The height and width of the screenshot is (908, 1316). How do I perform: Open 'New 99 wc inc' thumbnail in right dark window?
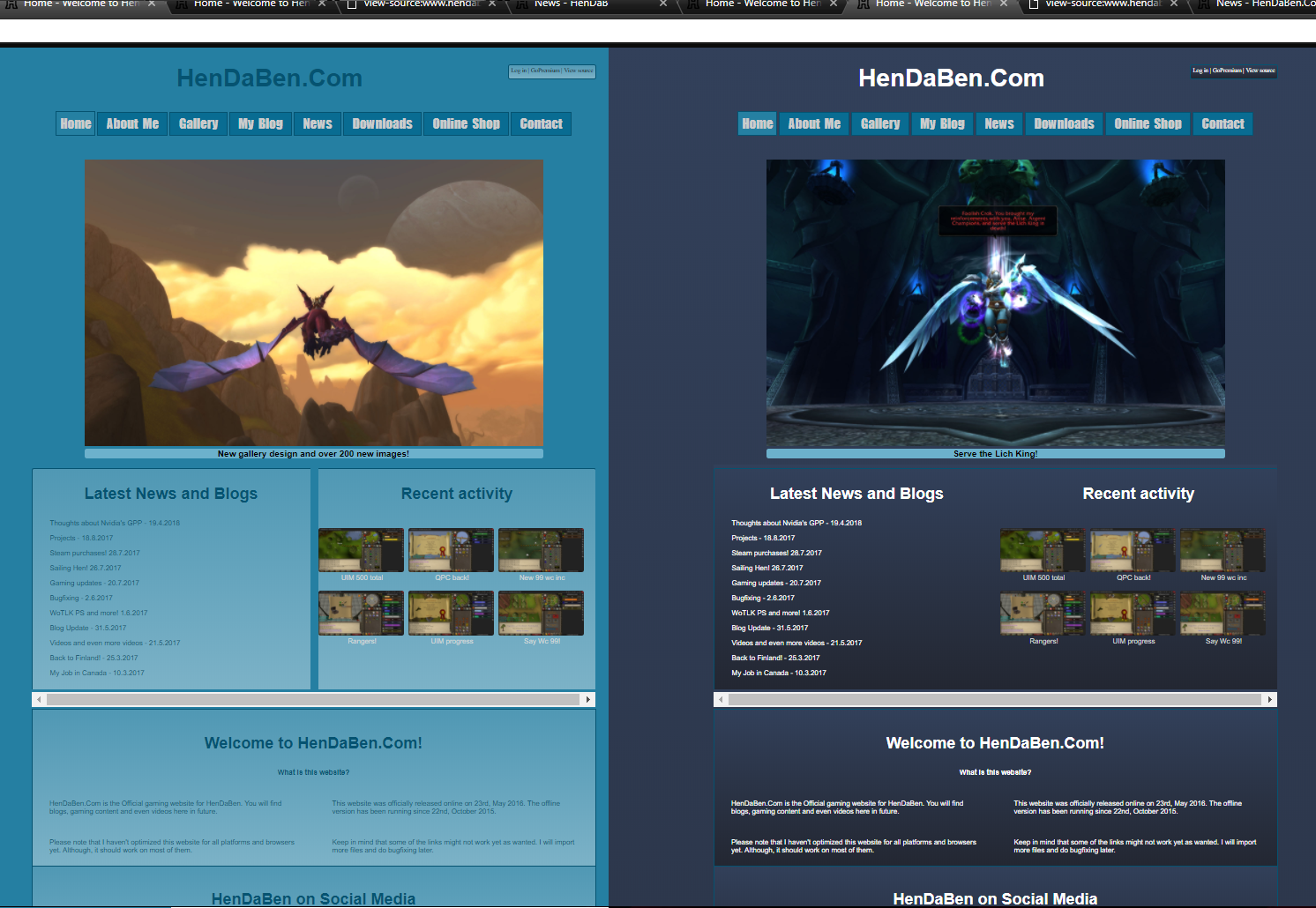pos(1223,550)
